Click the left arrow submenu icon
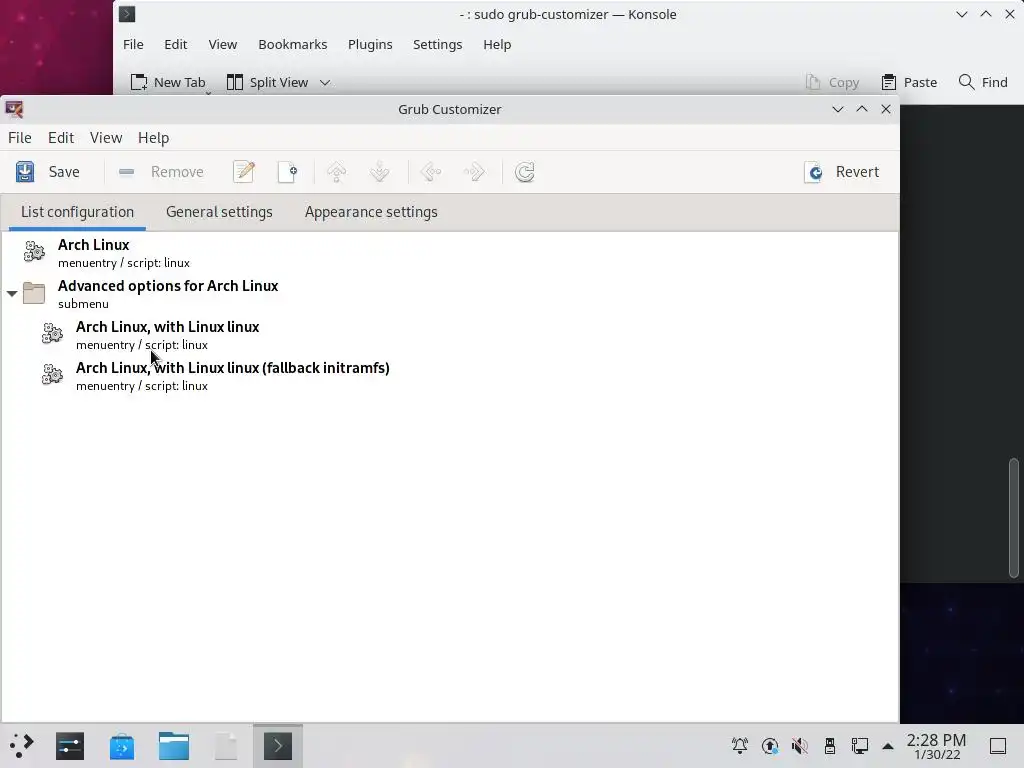This screenshot has height=768, width=1024. 430,172
